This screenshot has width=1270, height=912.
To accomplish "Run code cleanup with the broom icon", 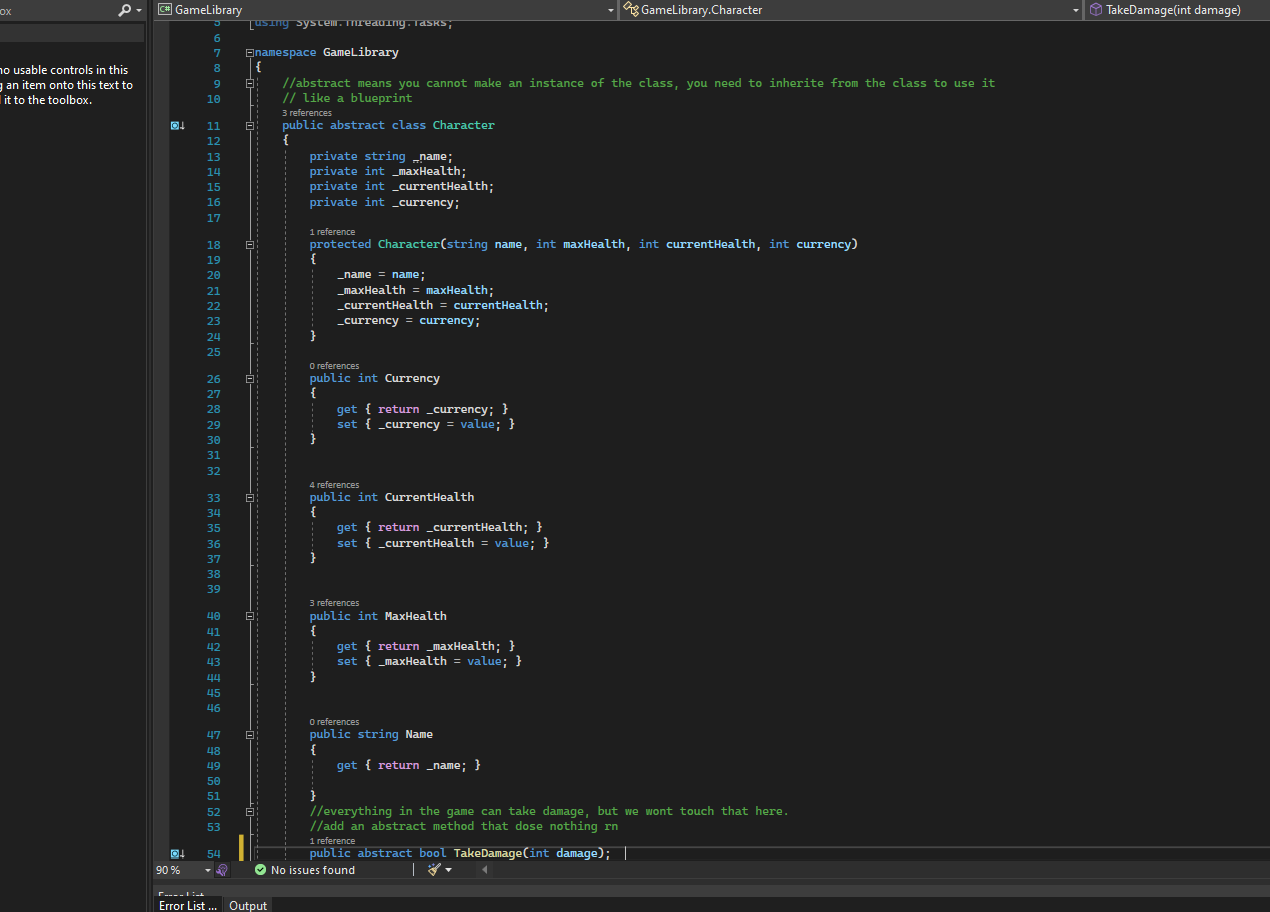I will point(434,870).
